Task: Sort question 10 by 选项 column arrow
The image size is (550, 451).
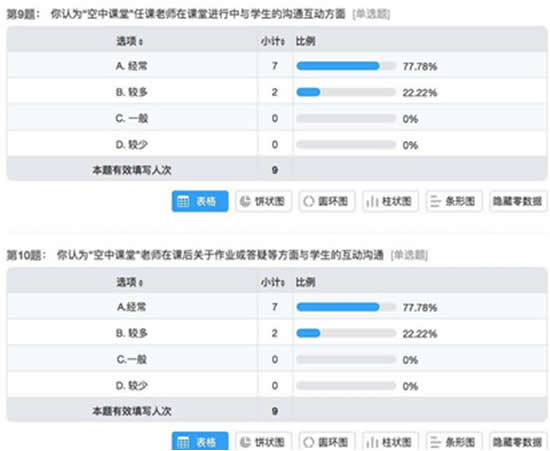Action: pyautogui.click(x=141, y=283)
